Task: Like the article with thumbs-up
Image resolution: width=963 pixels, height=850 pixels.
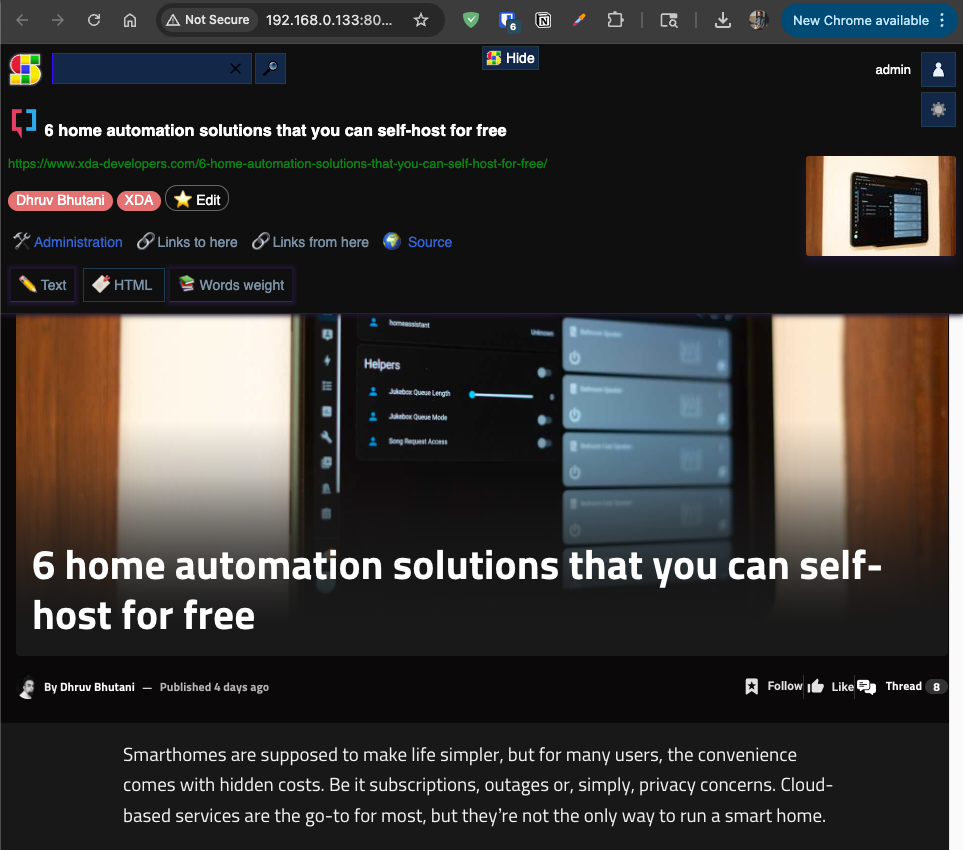Action: tap(830, 687)
